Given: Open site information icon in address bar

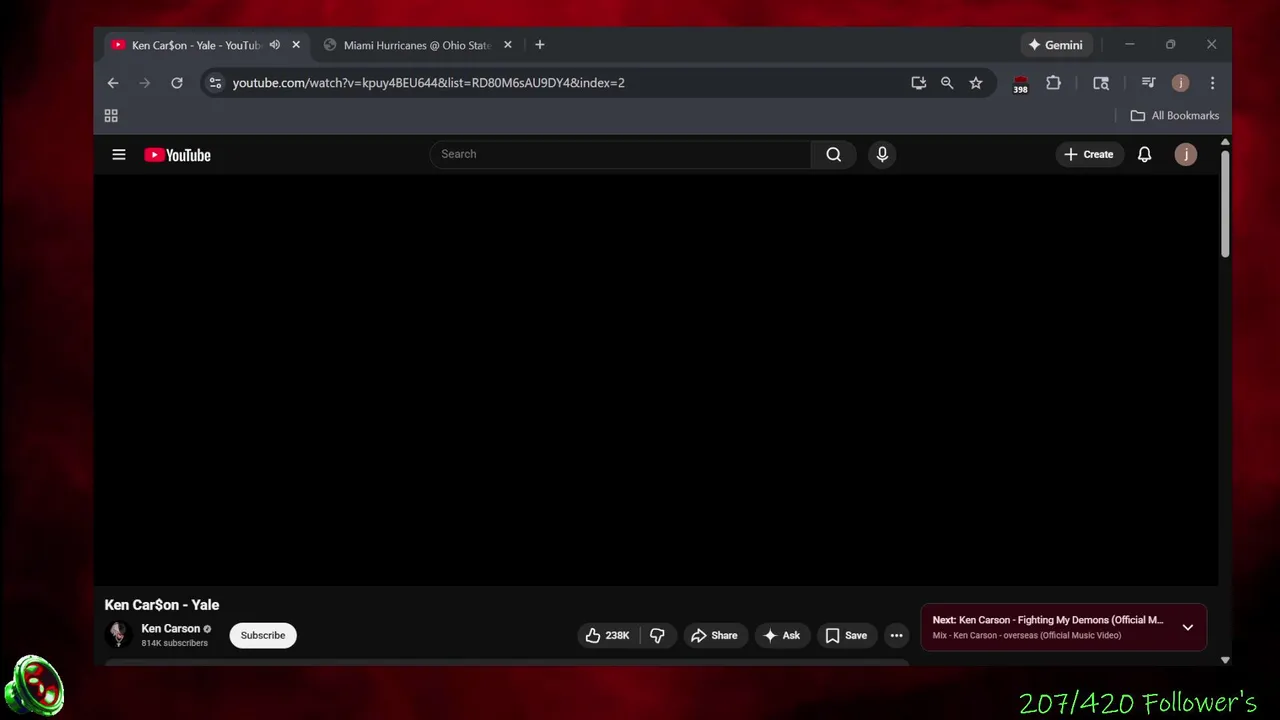Looking at the screenshot, I should (x=215, y=83).
